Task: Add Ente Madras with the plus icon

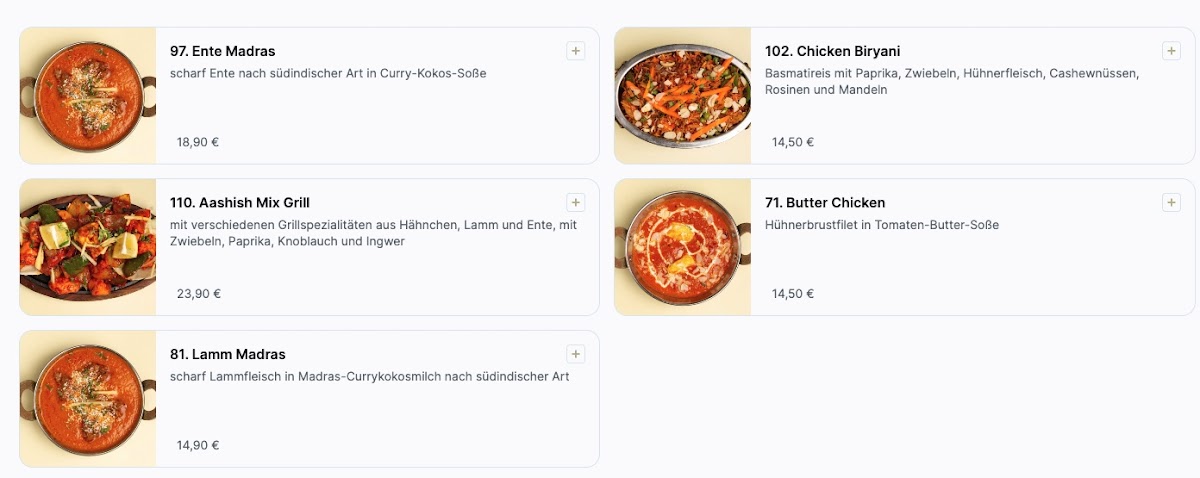Action: point(575,51)
